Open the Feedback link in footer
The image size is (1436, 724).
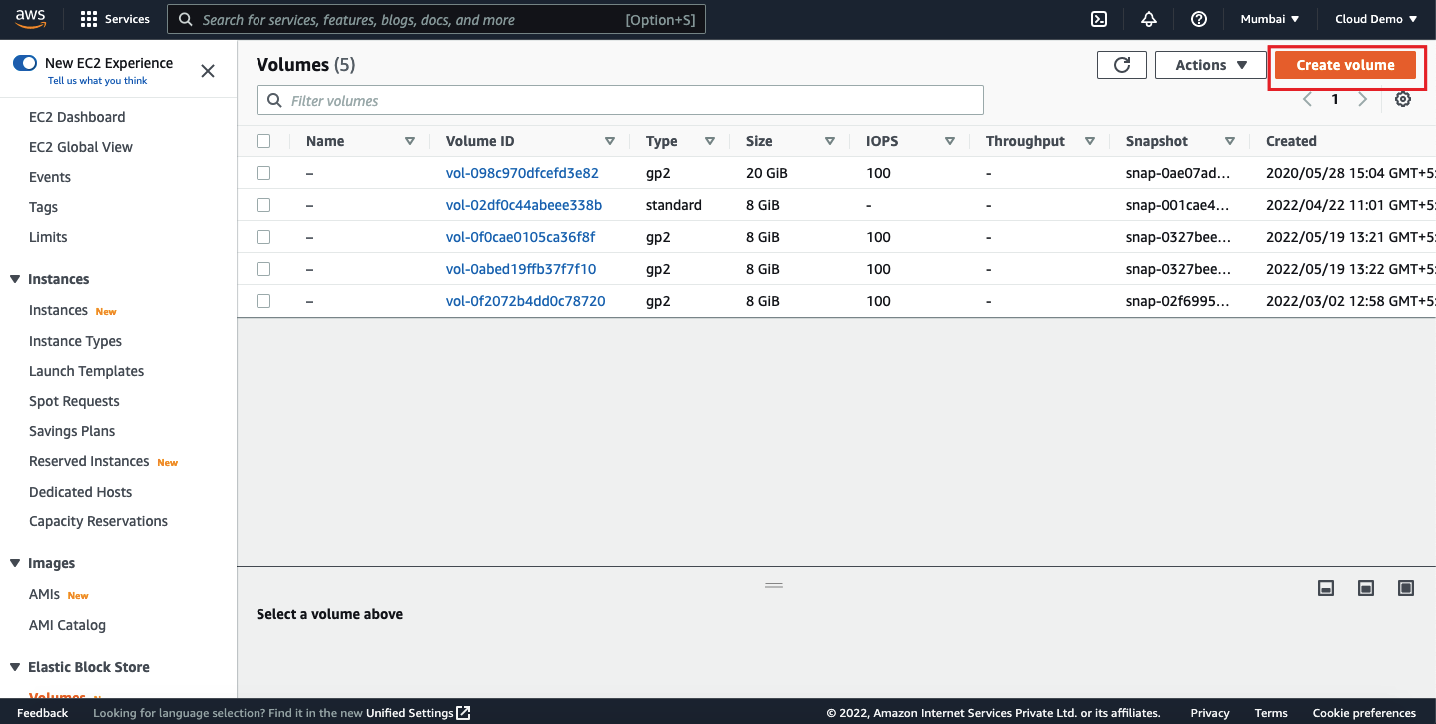pos(43,713)
